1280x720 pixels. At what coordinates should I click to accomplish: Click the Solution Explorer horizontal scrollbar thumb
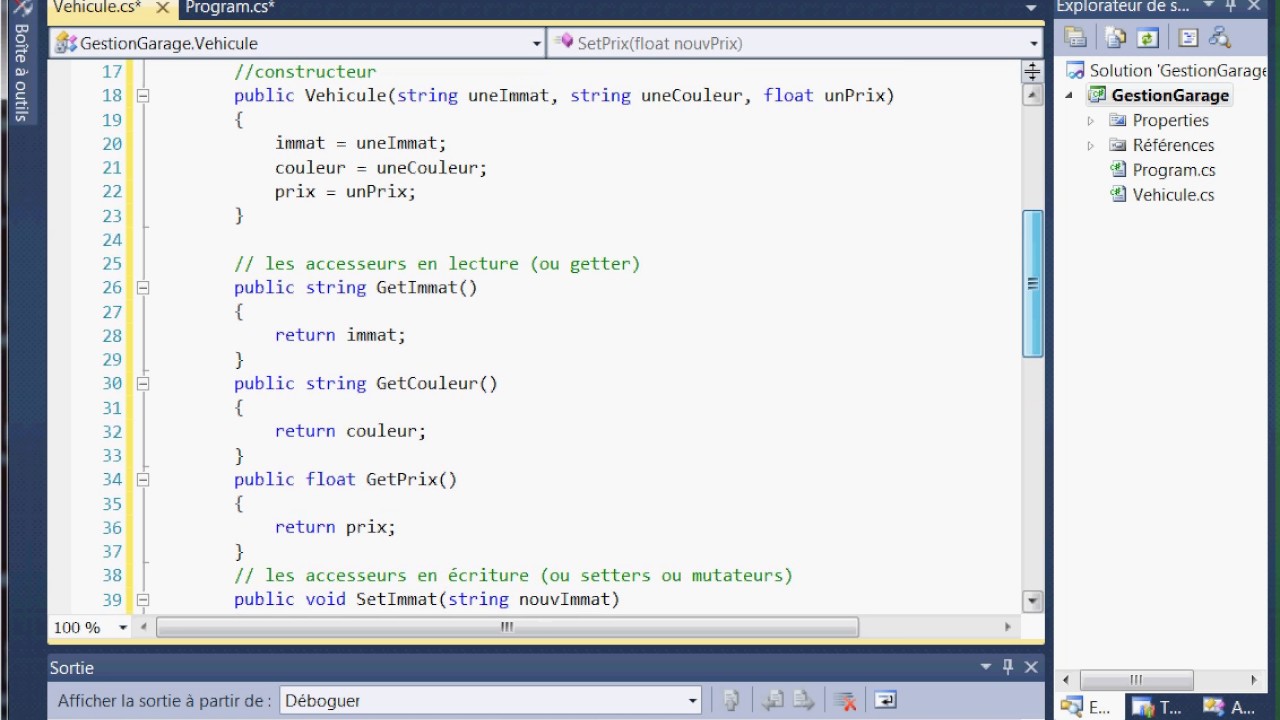[x=1136, y=680]
